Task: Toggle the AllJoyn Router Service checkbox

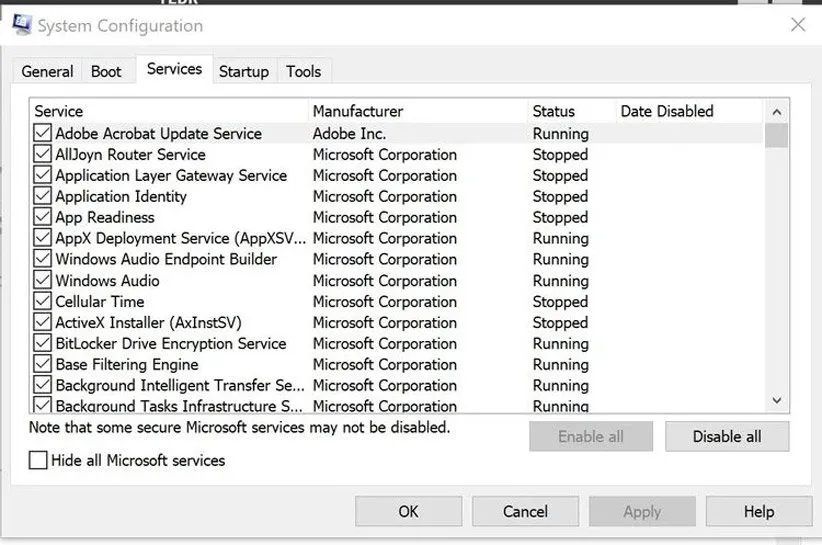Action: pos(42,154)
